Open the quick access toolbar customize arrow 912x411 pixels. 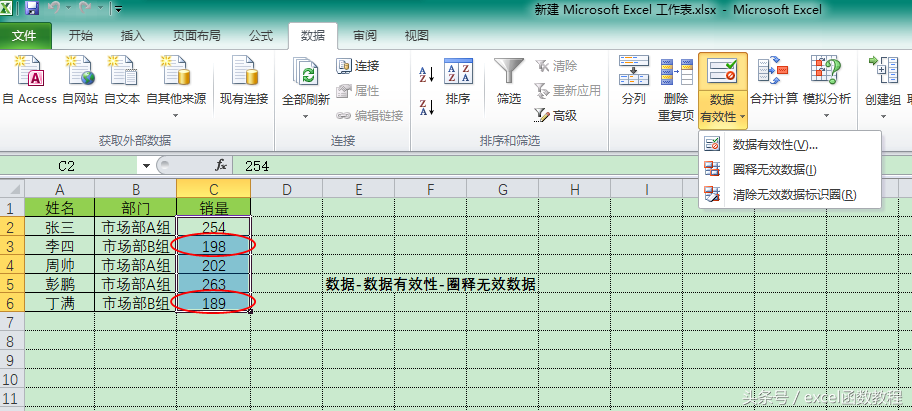coord(119,9)
